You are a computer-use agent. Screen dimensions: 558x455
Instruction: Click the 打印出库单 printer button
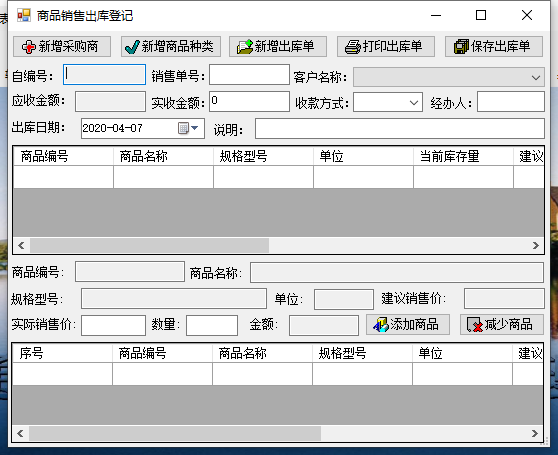(x=386, y=47)
